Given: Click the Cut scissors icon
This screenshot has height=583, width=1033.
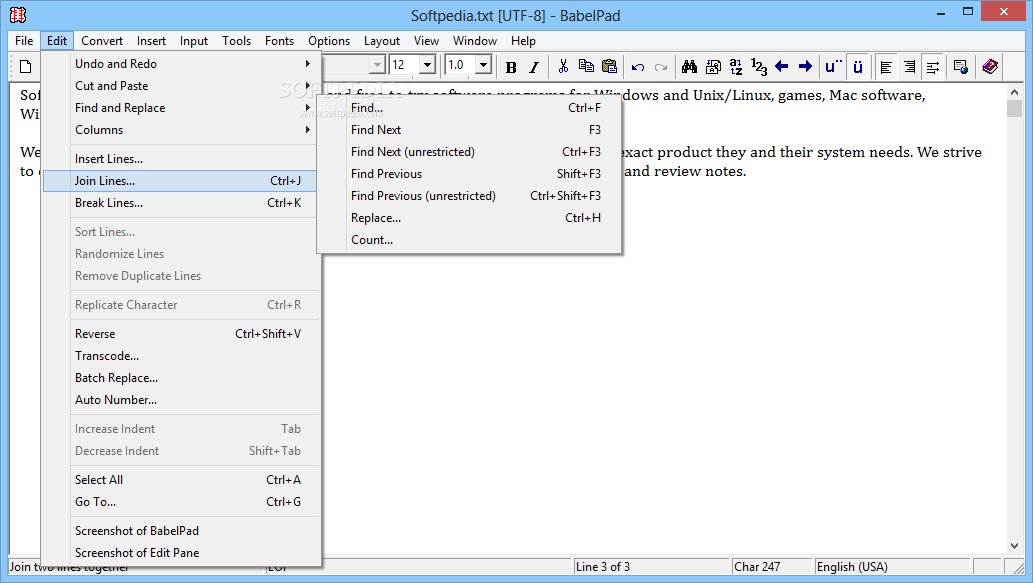Looking at the screenshot, I should click(563, 67).
